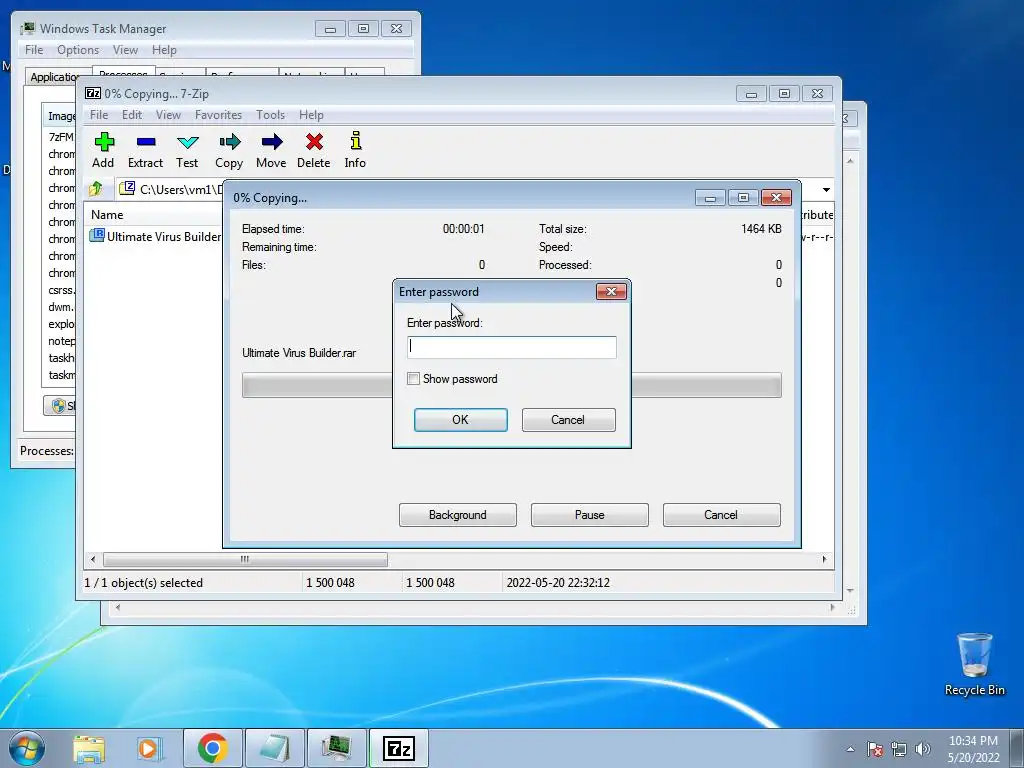Click the Show desktop button
The image size is (1024, 768).
coord(1017,748)
